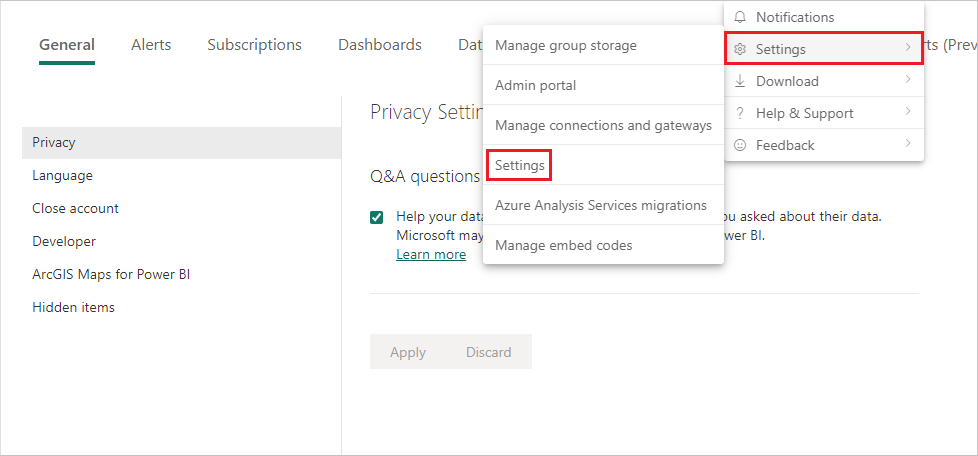This screenshot has width=978, height=456.
Task: Click the Notifications bell icon
Action: click(740, 17)
